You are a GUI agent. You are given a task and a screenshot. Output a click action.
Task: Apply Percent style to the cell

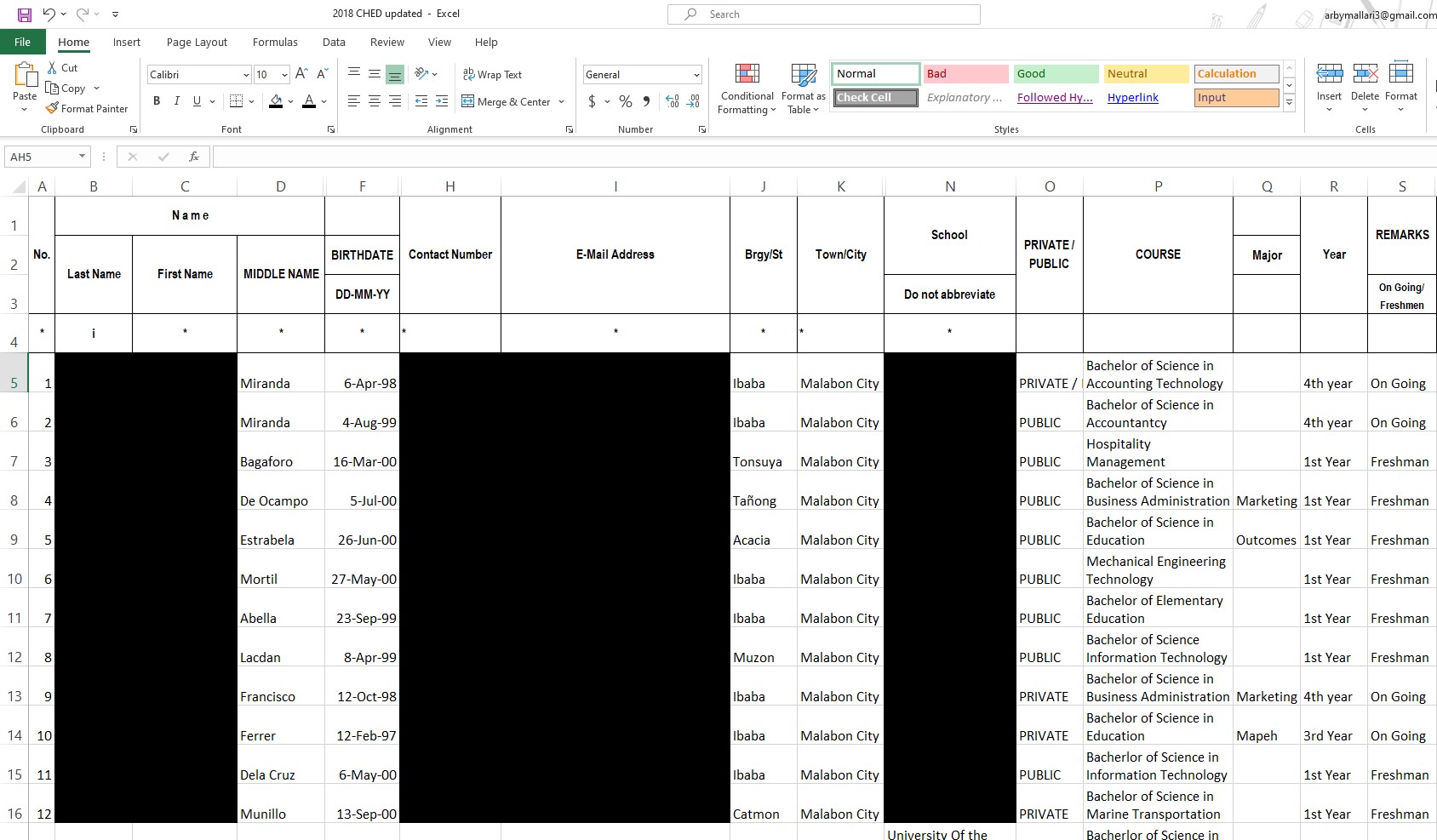point(626,101)
